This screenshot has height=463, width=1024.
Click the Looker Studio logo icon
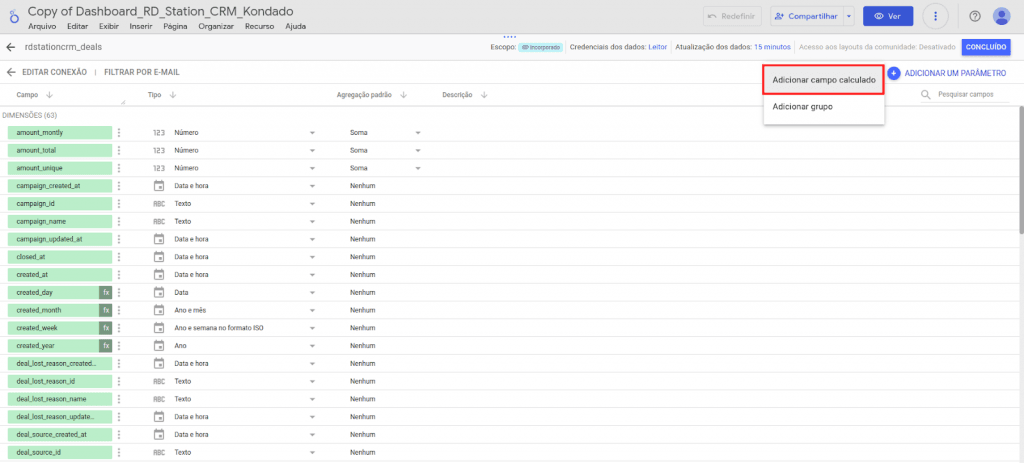point(12,17)
